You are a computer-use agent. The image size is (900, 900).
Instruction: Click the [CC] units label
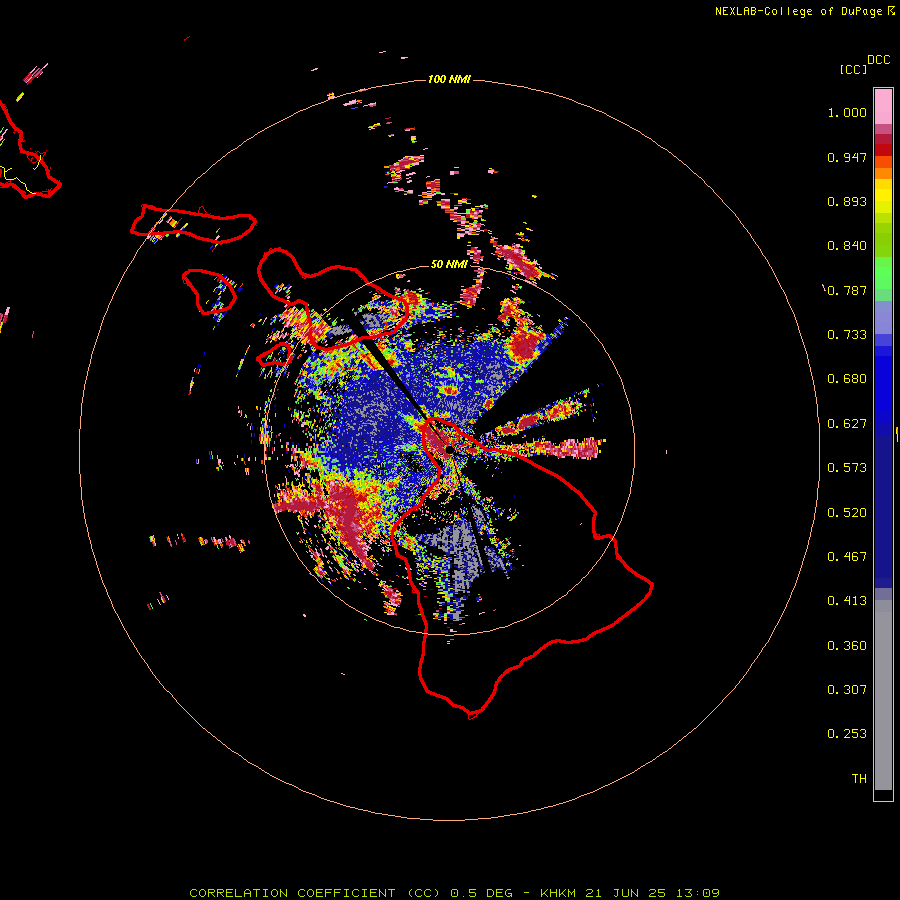click(x=853, y=69)
